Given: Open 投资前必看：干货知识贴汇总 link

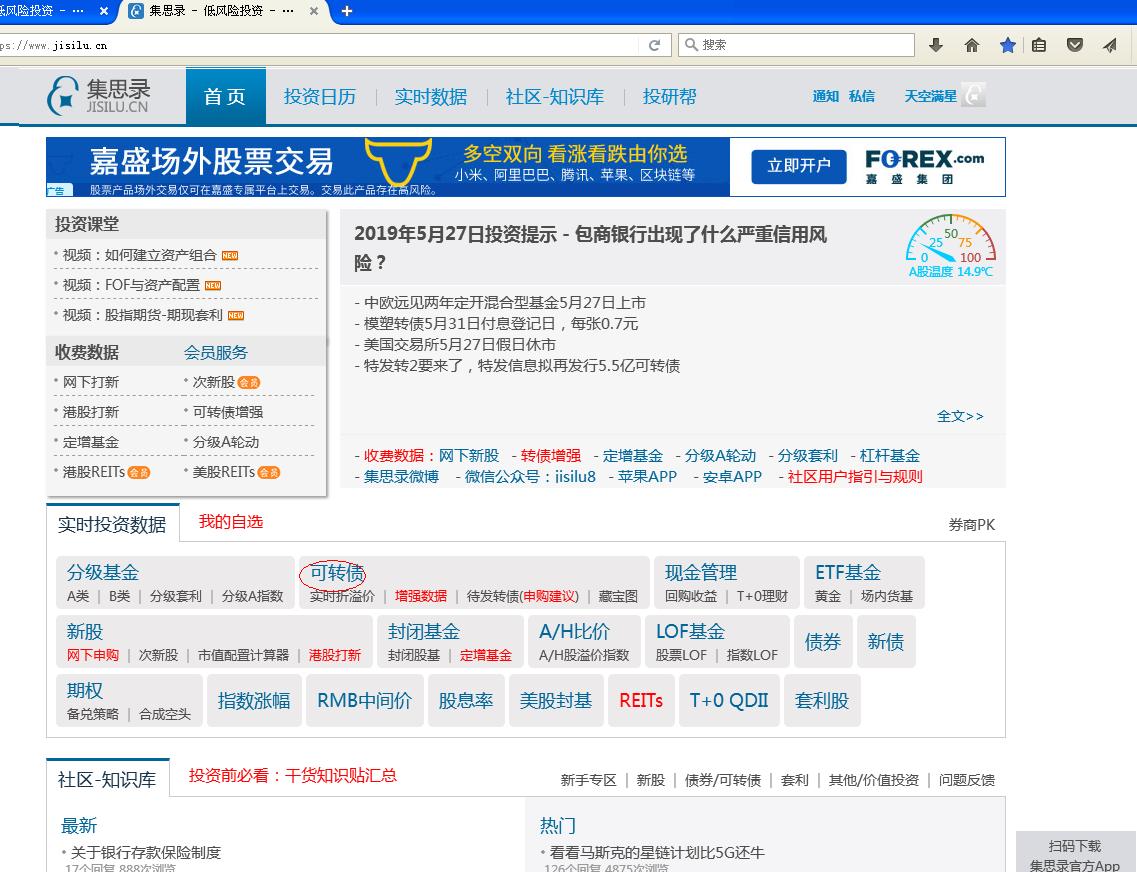Looking at the screenshot, I should [293, 776].
